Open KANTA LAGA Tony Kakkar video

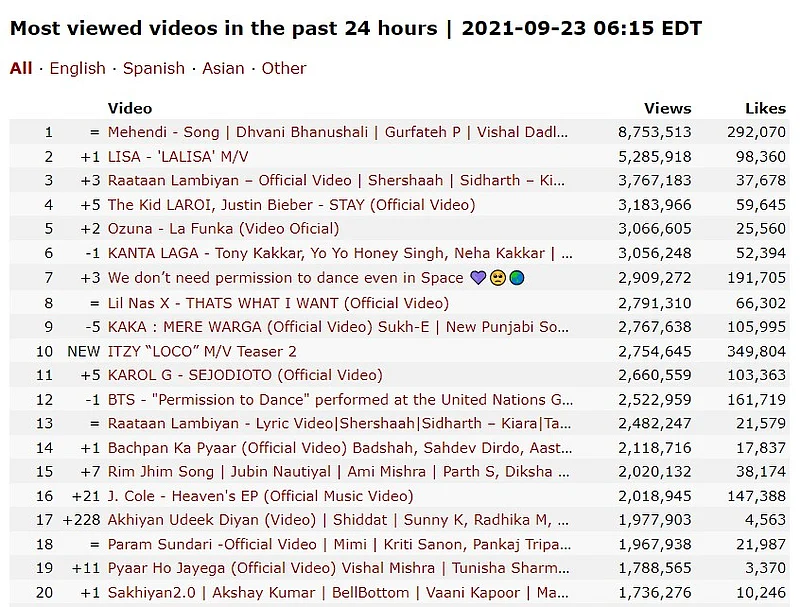pos(340,254)
